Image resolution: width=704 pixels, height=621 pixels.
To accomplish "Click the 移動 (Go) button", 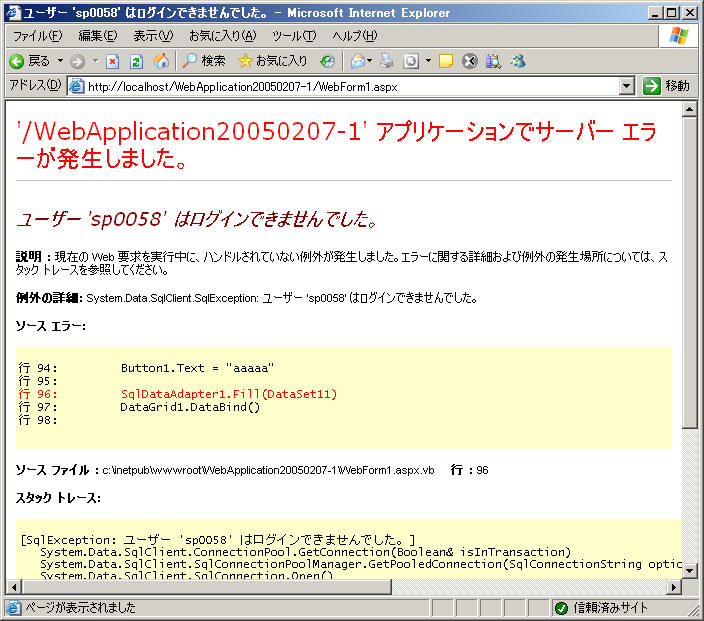I will [x=666, y=86].
